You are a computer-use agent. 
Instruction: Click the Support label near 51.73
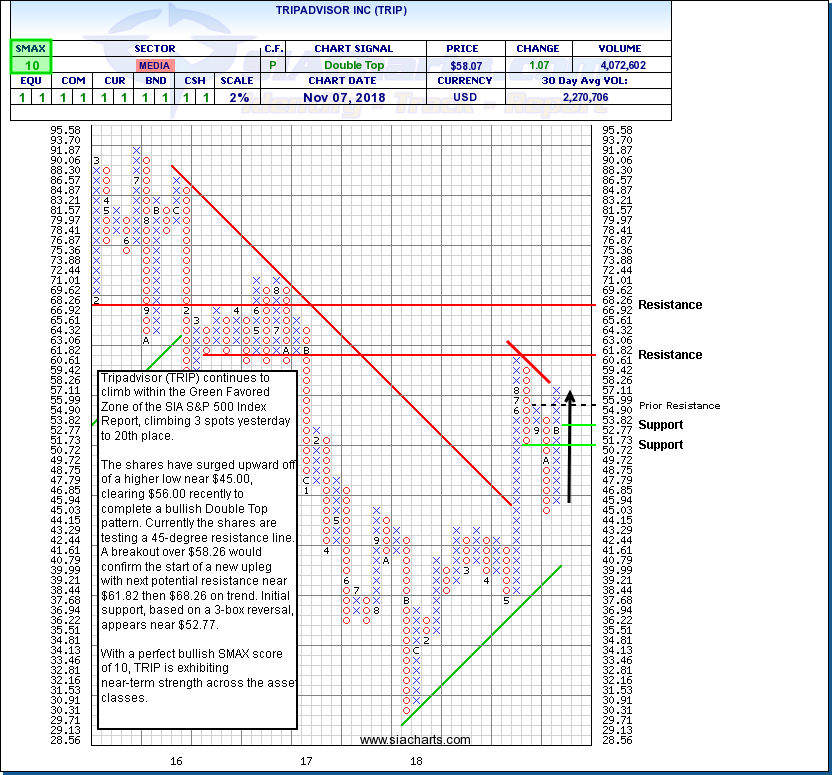(660, 445)
